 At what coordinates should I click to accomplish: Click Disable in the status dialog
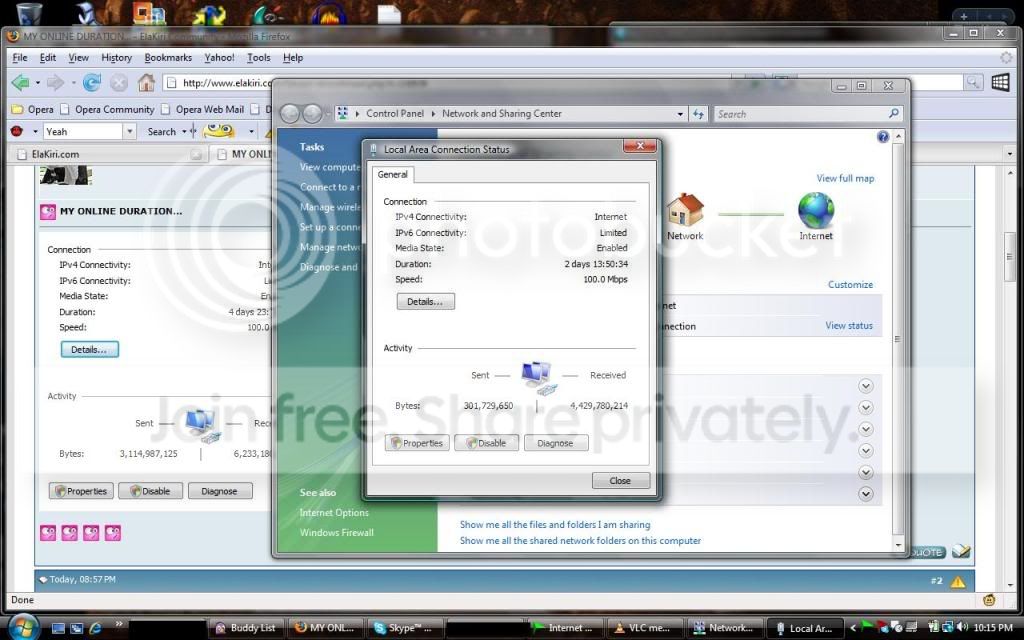(x=487, y=443)
